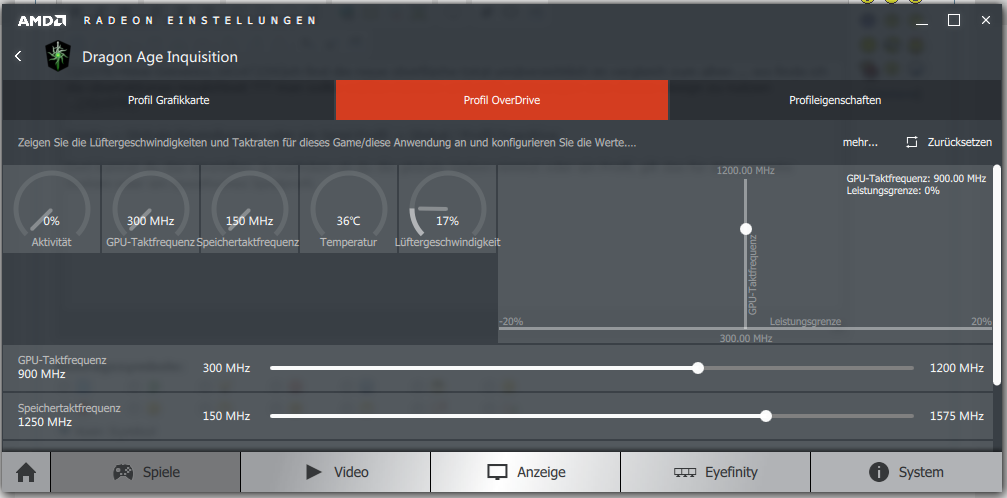Click the 1575 MHz maximum memory label

[957, 416]
